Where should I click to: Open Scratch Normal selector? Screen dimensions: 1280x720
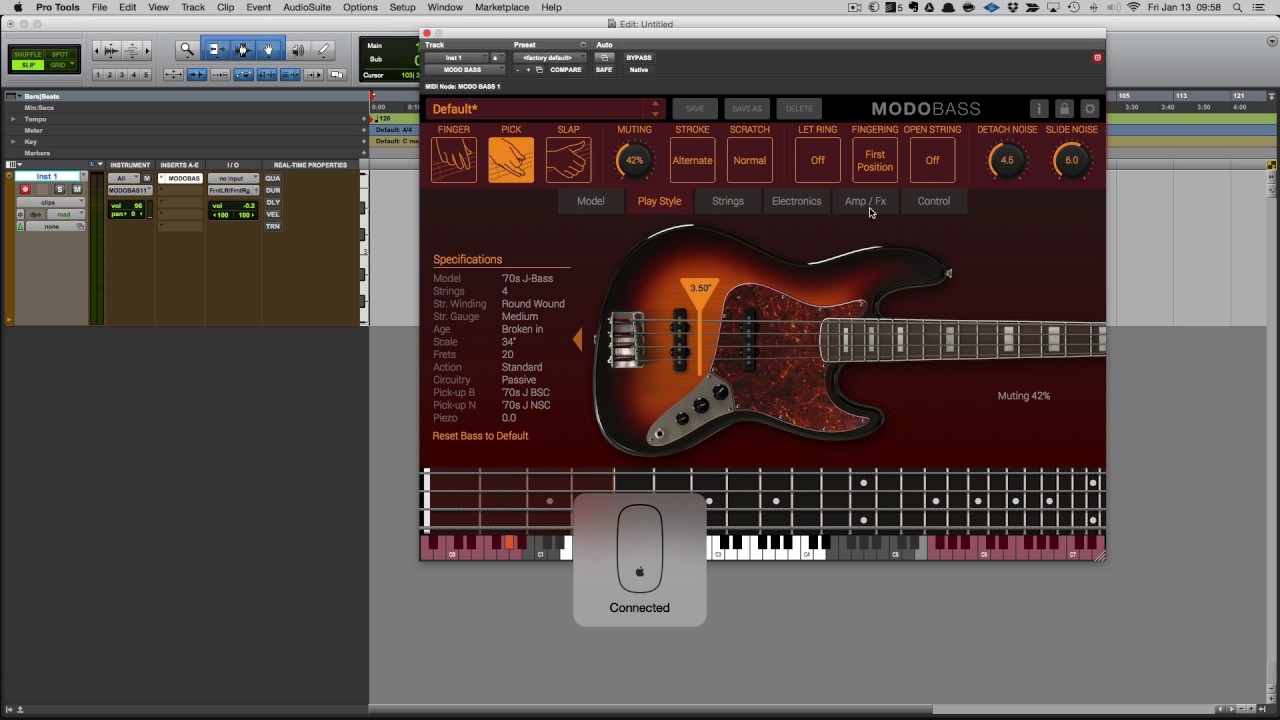click(x=749, y=160)
